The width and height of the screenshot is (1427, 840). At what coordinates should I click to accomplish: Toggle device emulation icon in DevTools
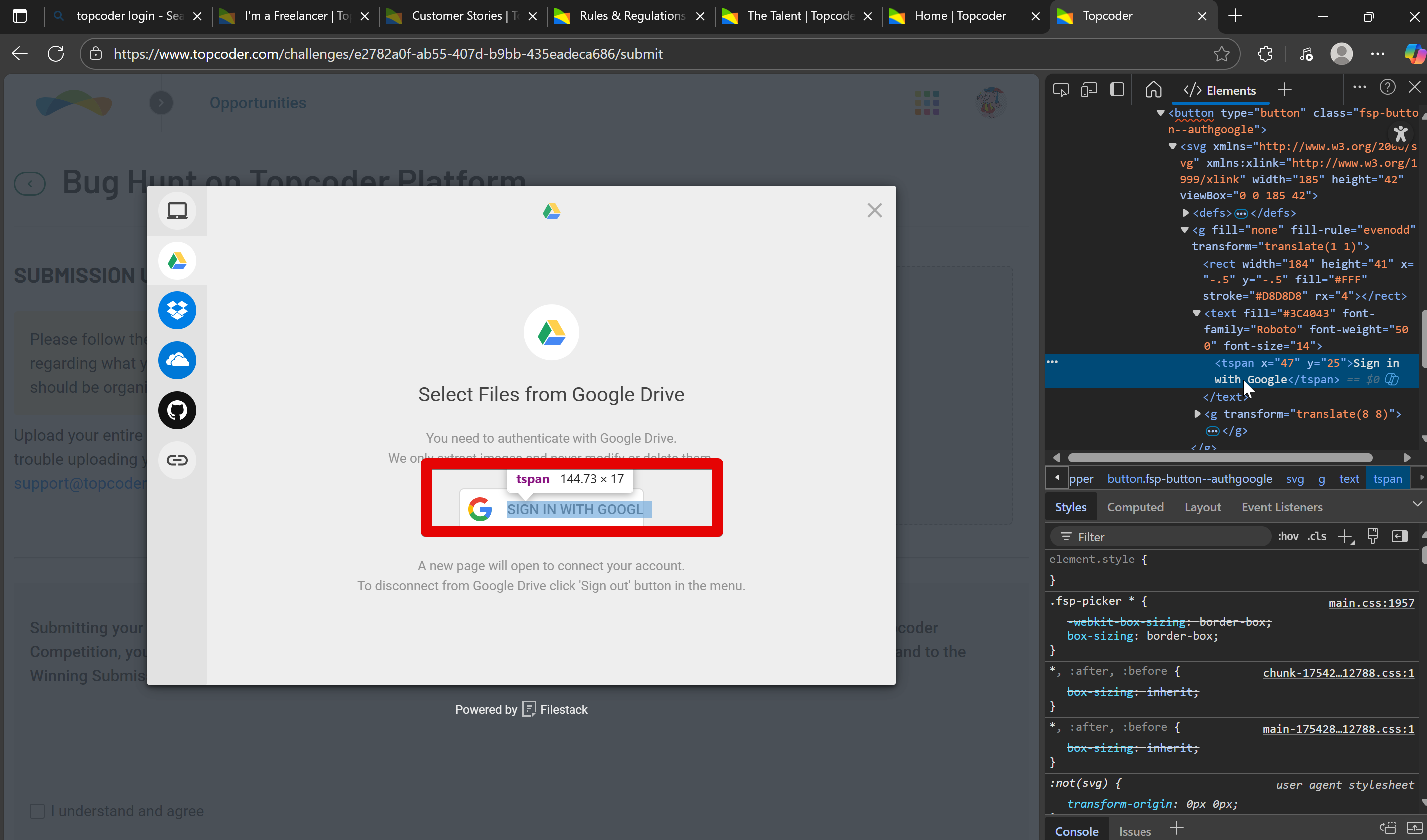pos(1089,90)
